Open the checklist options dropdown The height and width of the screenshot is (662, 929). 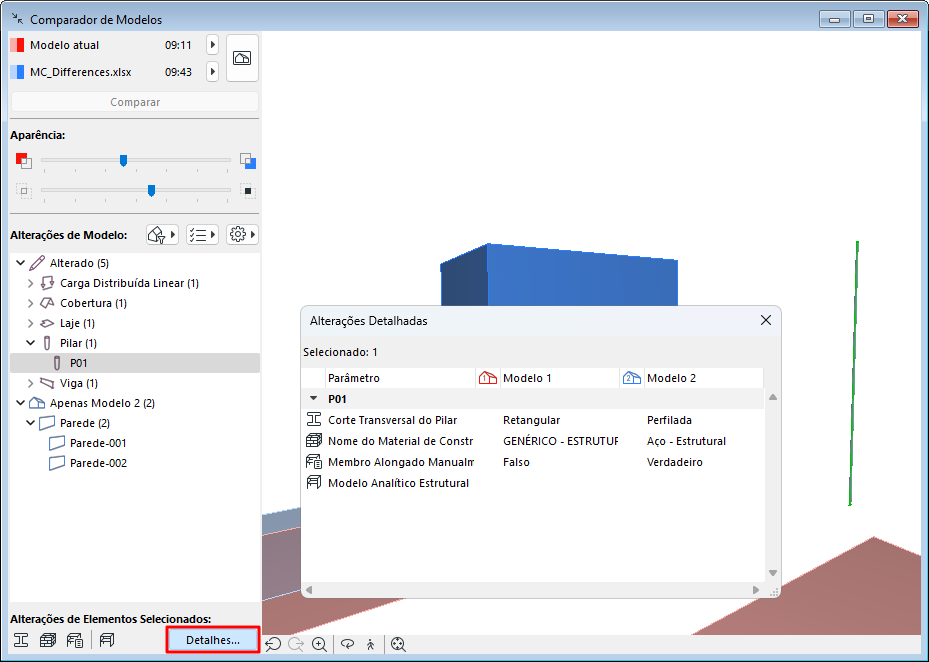point(202,235)
